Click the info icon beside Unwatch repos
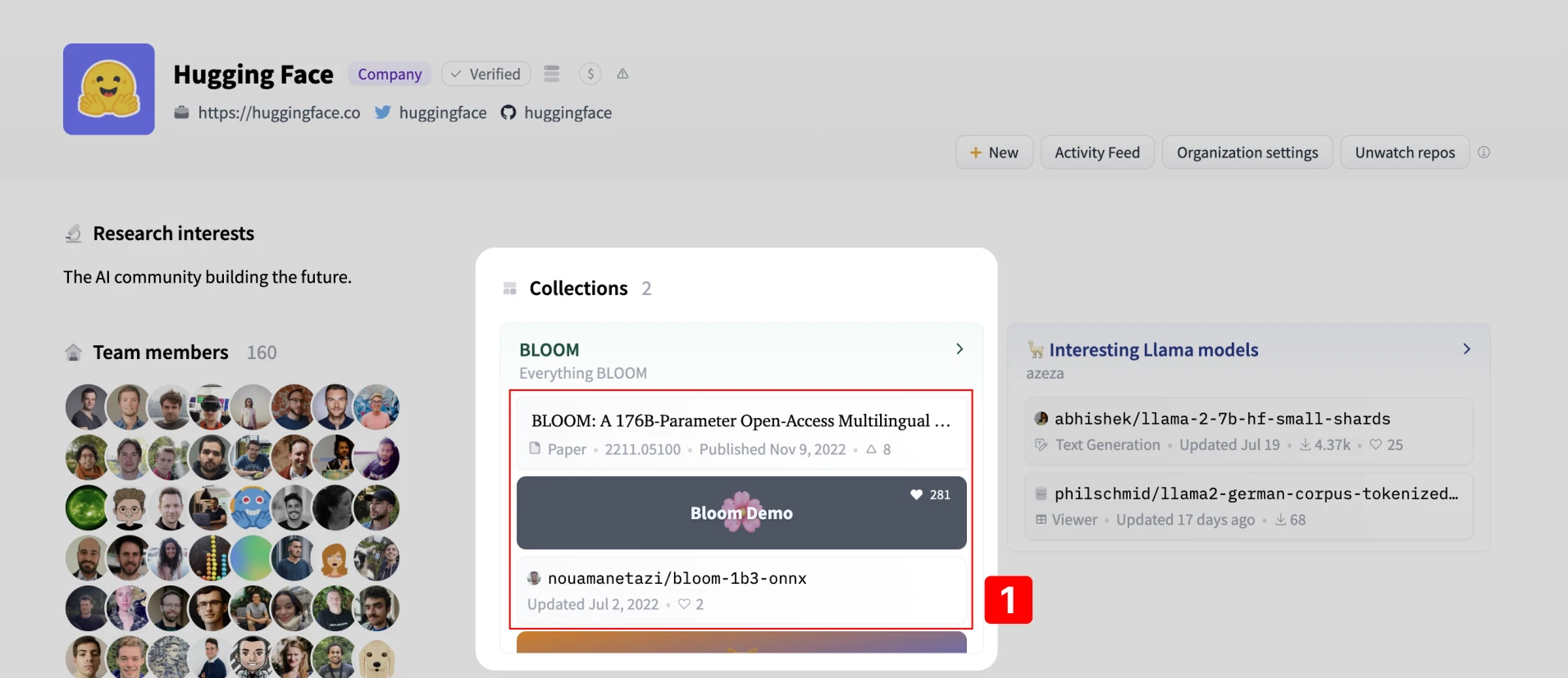 [x=1484, y=152]
